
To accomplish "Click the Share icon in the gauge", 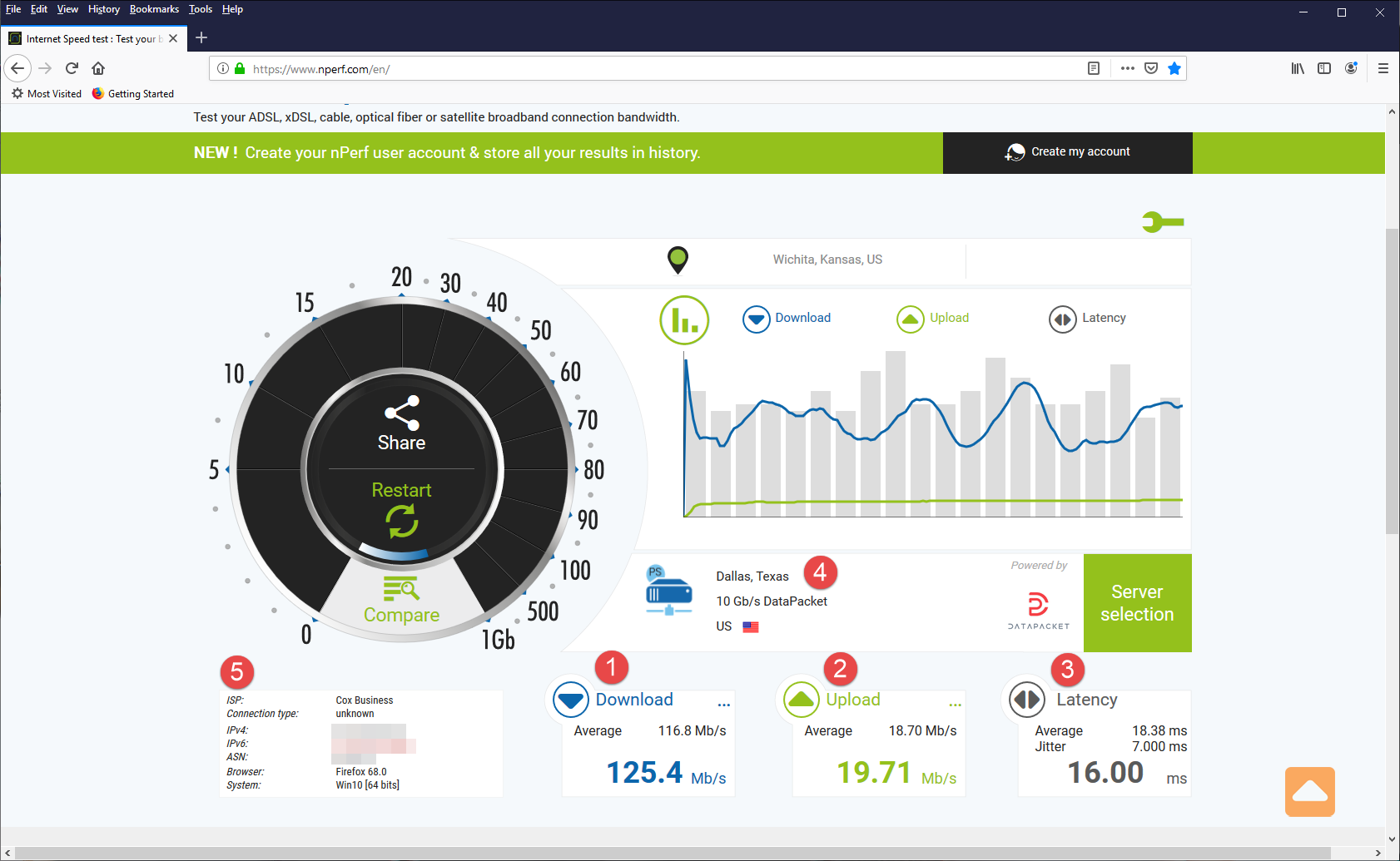I will (x=402, y=413).
